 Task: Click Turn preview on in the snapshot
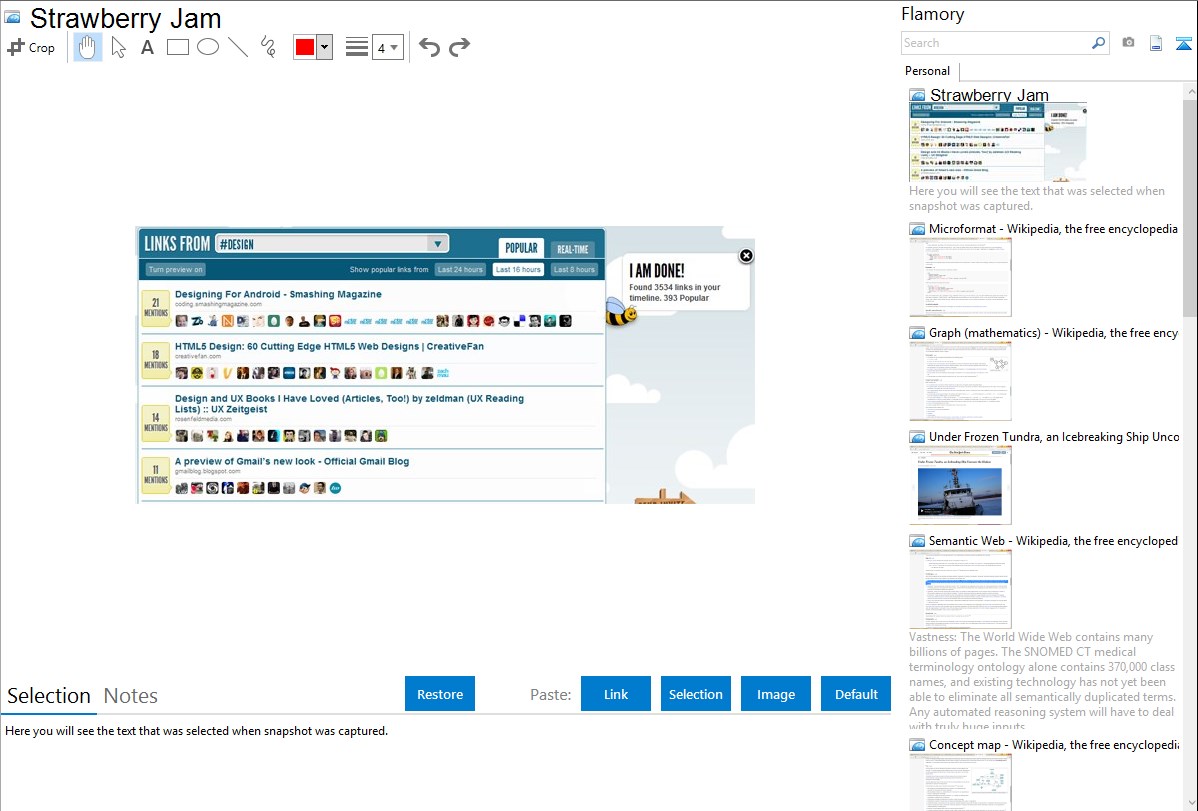[x=175, y=270]
